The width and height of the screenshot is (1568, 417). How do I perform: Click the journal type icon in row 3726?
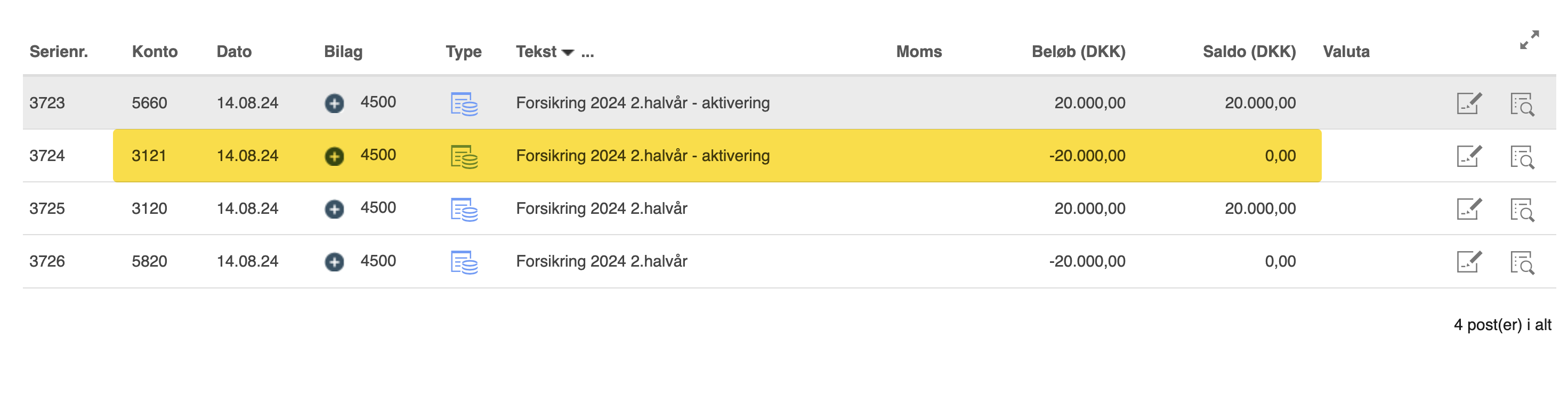pos(464,262)
